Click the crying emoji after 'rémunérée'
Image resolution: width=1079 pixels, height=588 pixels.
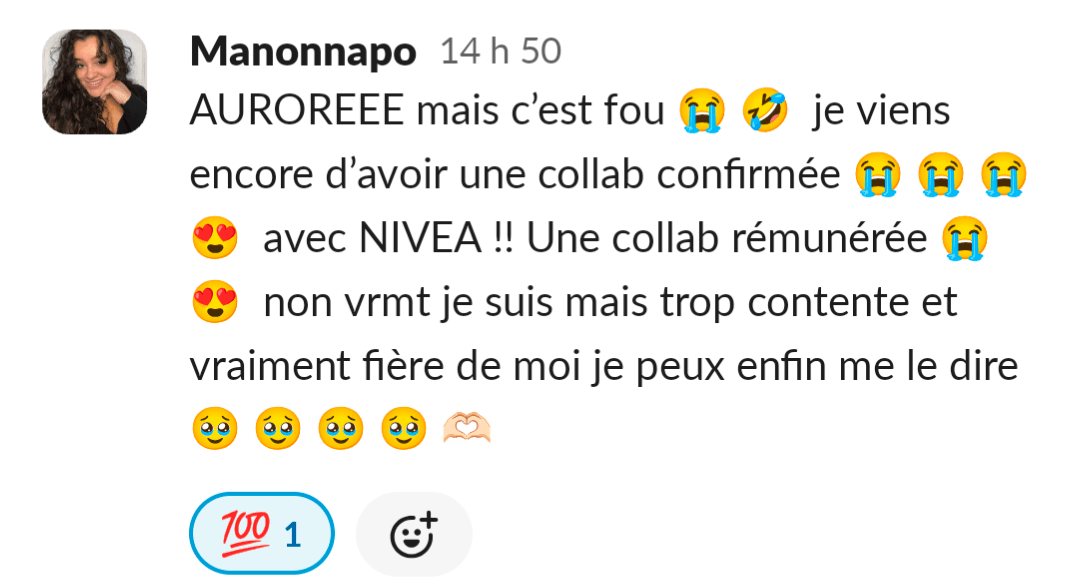(965, 238)
